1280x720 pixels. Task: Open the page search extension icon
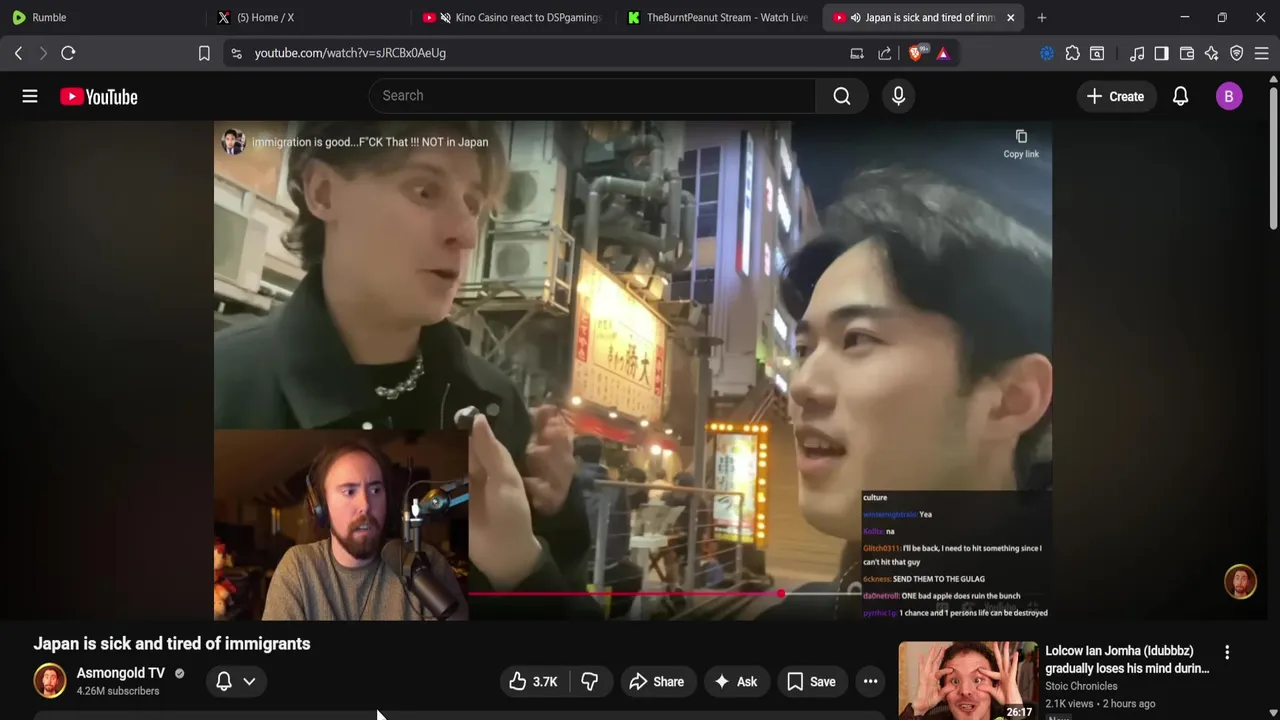point(1097,53)
